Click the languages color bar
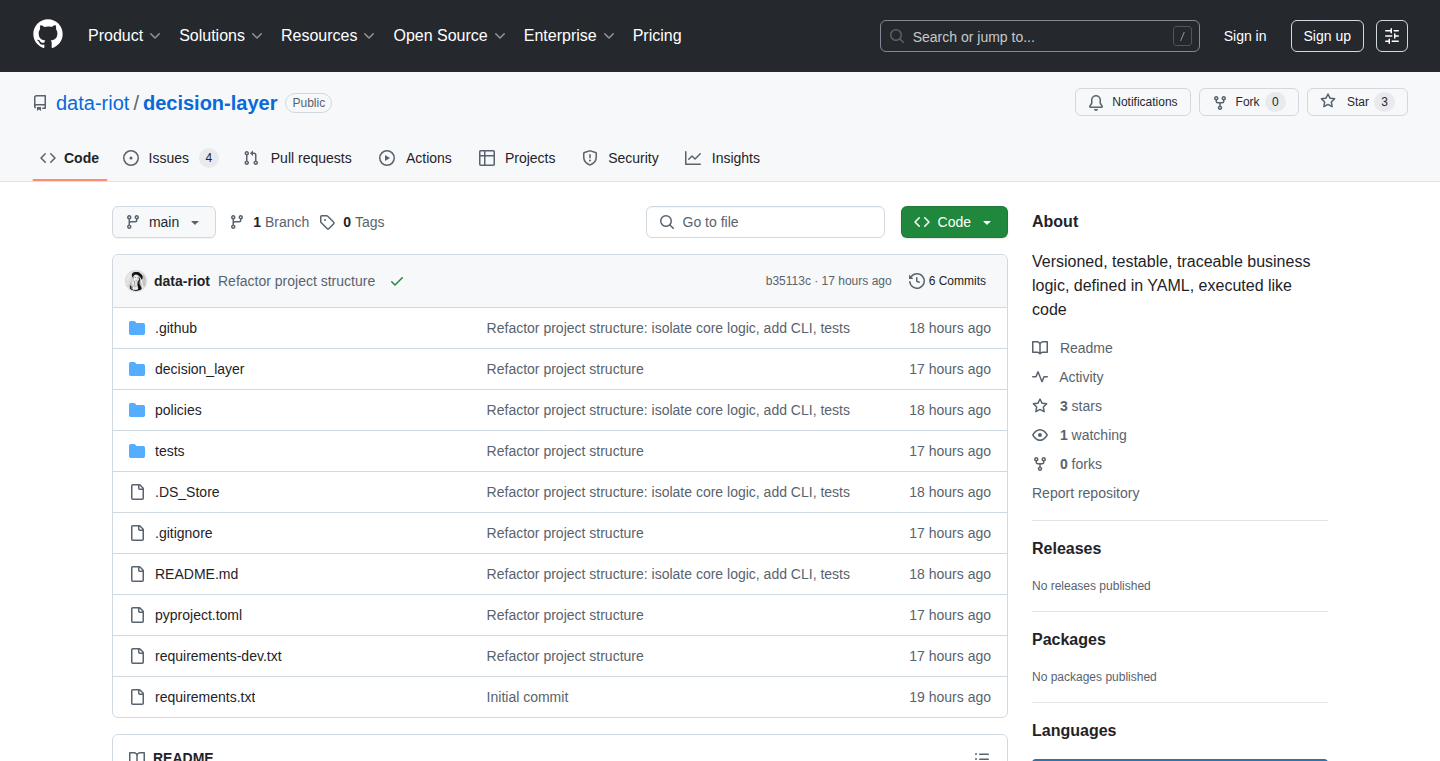This screenshot has width=1440, height=761. 1180,759
